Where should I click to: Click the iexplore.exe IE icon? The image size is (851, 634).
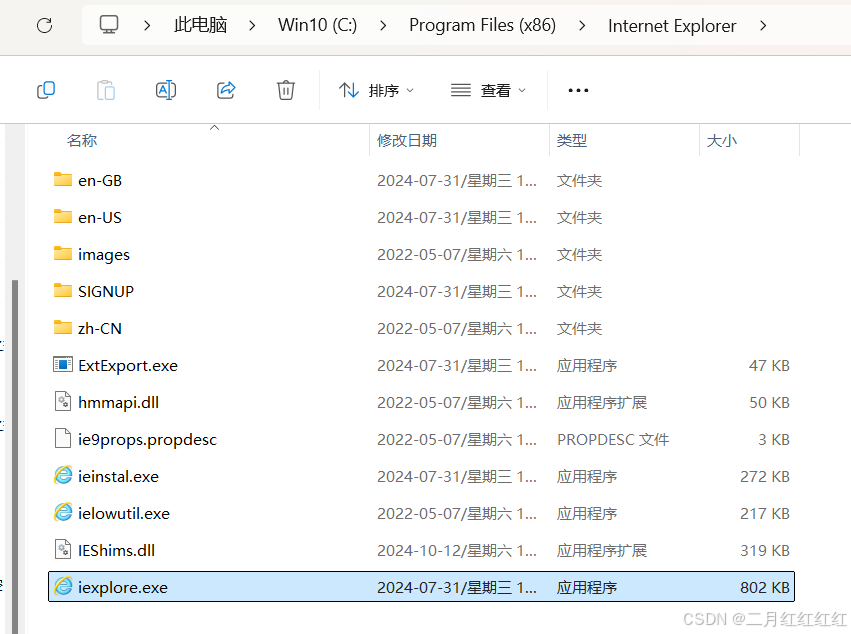pos(63,586)
